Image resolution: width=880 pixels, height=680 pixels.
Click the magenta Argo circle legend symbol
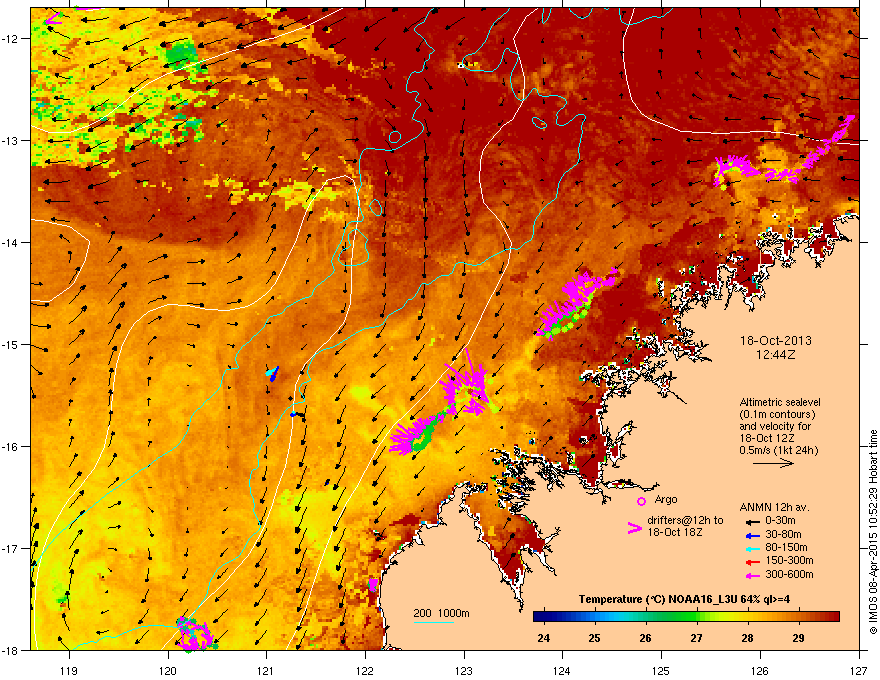coord(641,501)
